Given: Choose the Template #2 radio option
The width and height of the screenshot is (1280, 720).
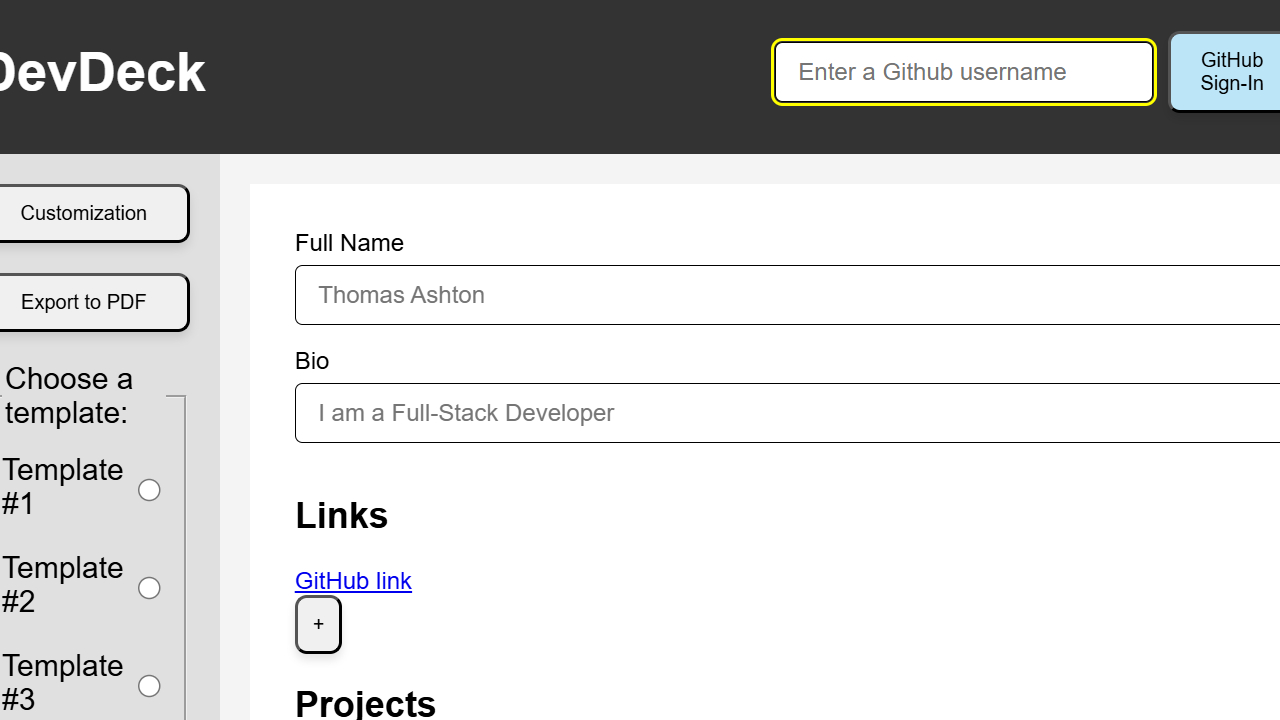Looking at the screenshot, I should coord(149,588).
